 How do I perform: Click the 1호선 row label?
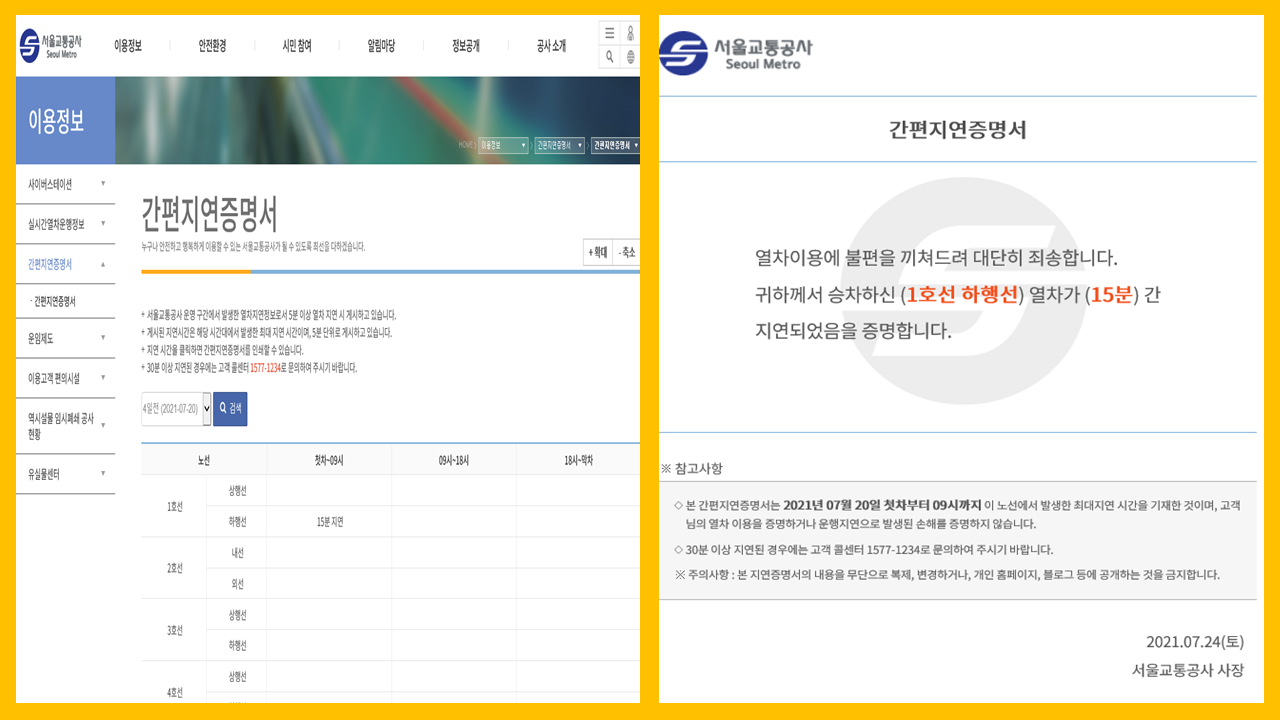point(174,506)
